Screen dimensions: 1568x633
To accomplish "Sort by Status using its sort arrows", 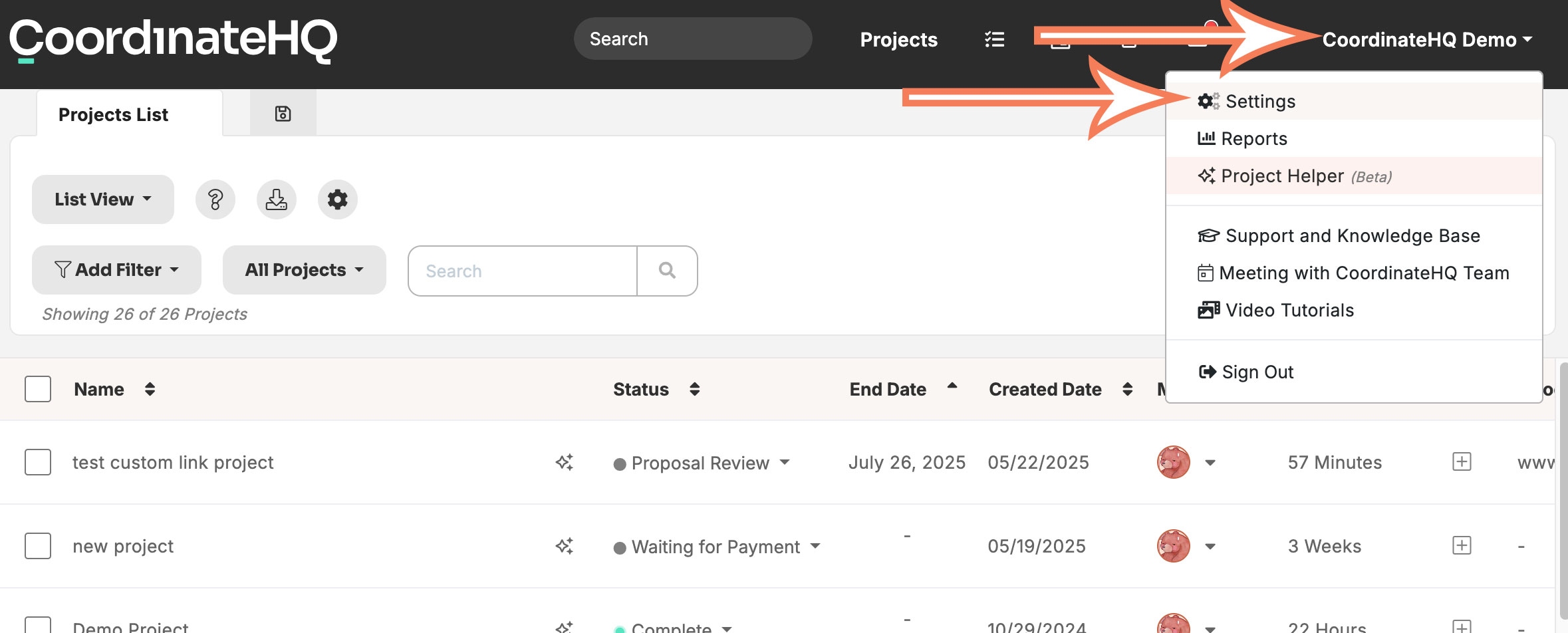I will pyautogui.click(x=695, y=389).
